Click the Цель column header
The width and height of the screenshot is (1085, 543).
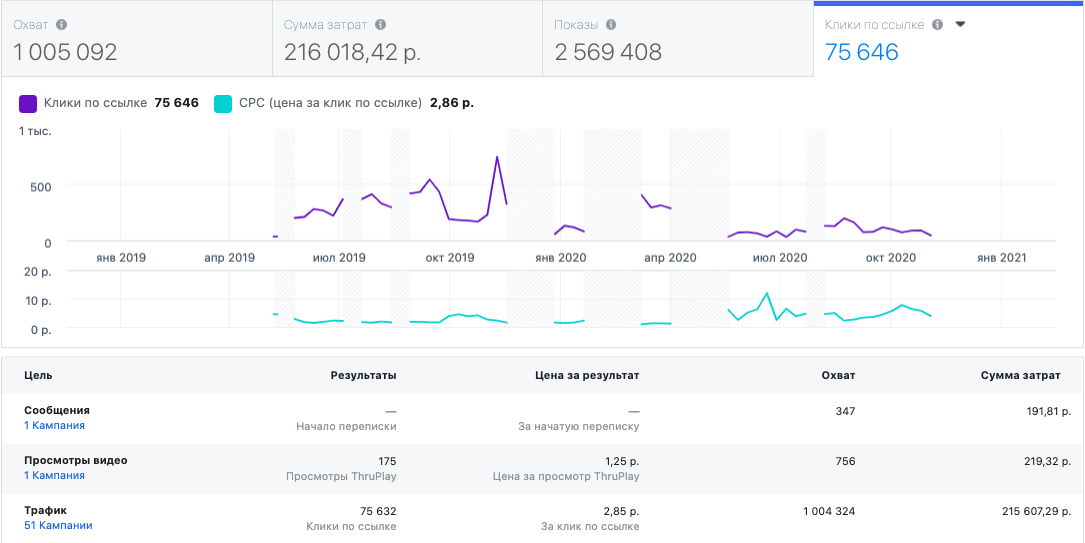point(38,376)
